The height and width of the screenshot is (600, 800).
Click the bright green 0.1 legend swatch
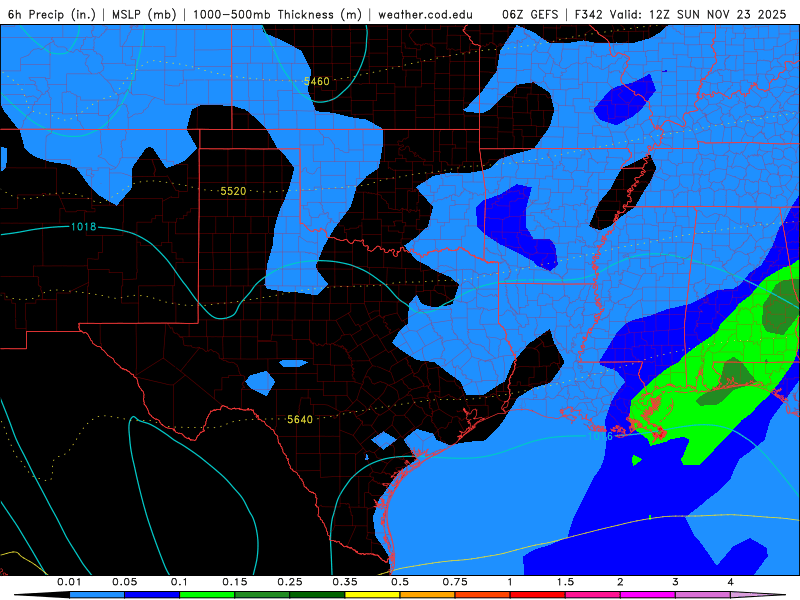(207, 595)
